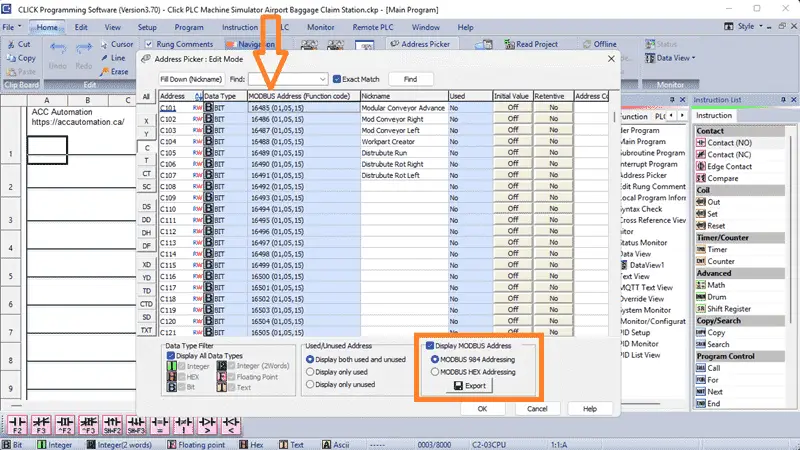This screenshot has height=450, width=800.
Task: Insert Contact (NC) from Instruction List
Action: click(724, 155)
